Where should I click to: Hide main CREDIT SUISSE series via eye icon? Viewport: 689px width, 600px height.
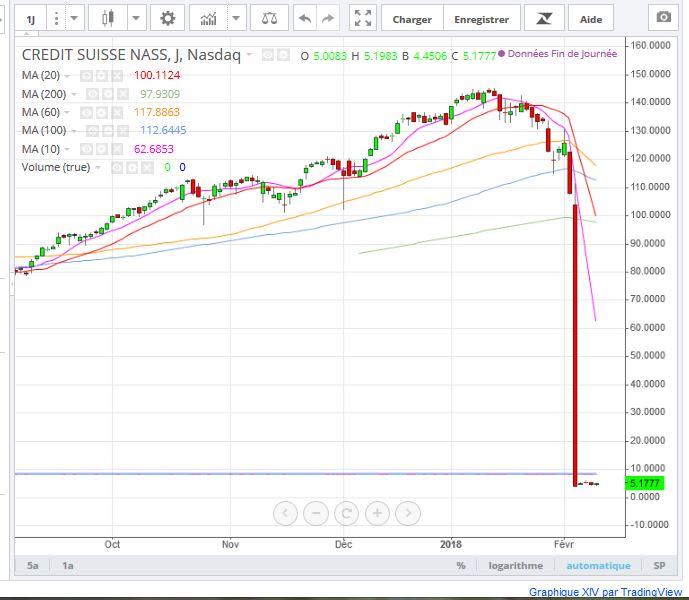[268, 55]
